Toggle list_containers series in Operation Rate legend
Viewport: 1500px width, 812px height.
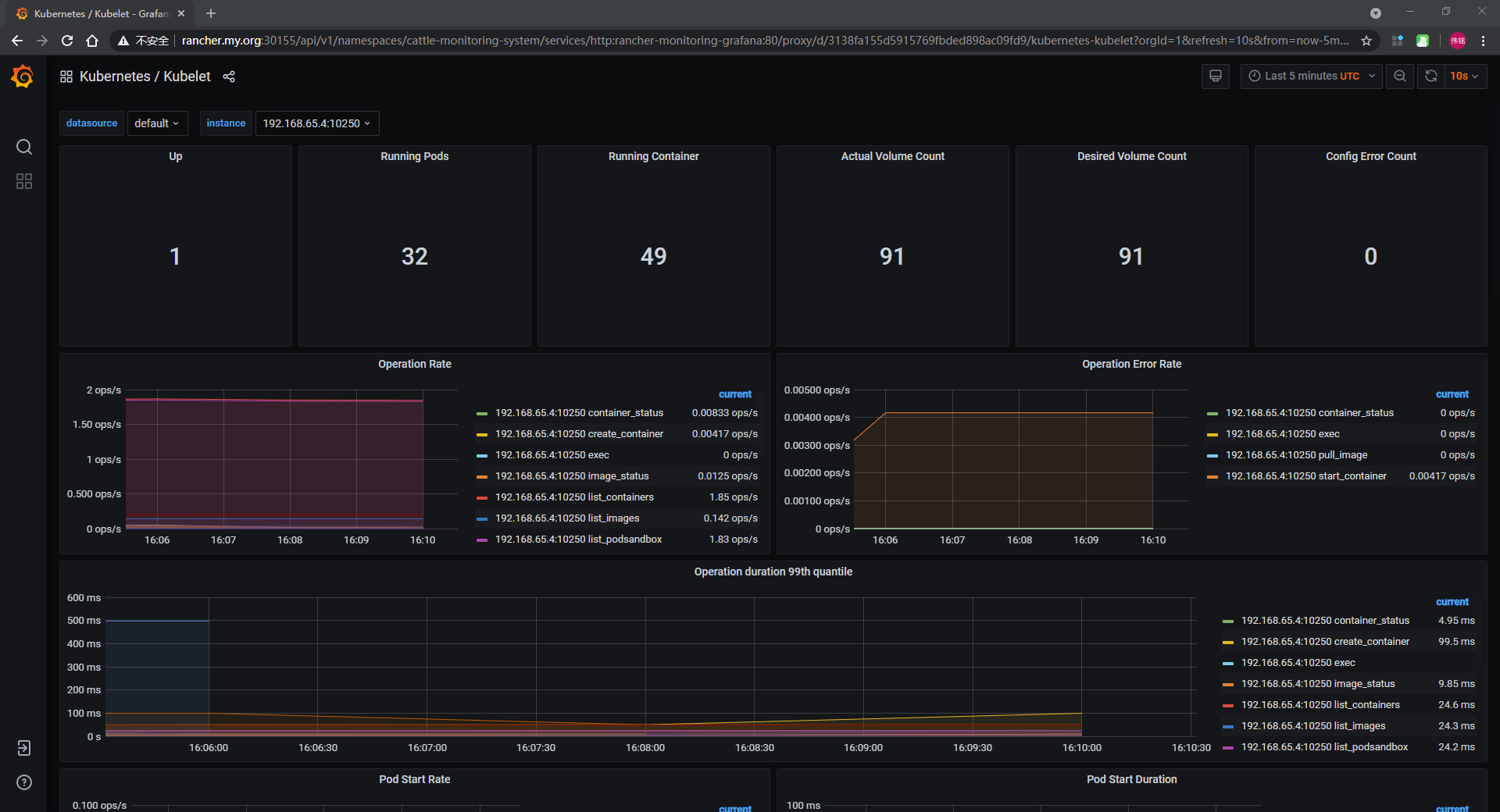point(574,497)
